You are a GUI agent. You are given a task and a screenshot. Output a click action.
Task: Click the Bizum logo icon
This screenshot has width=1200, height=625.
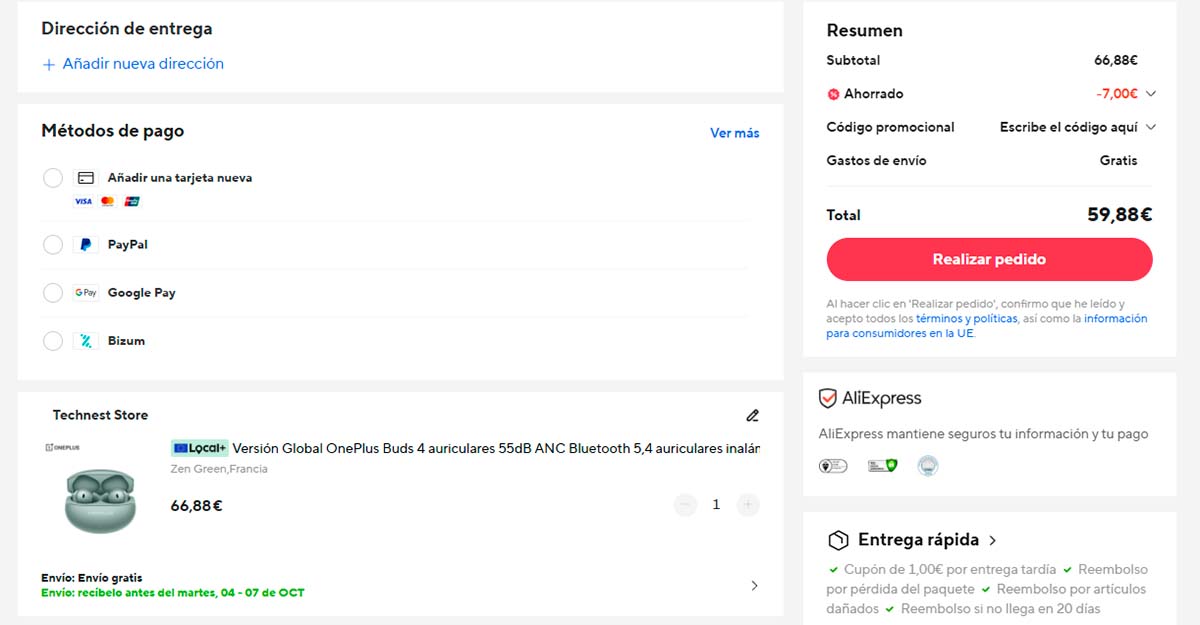(86, 341)
